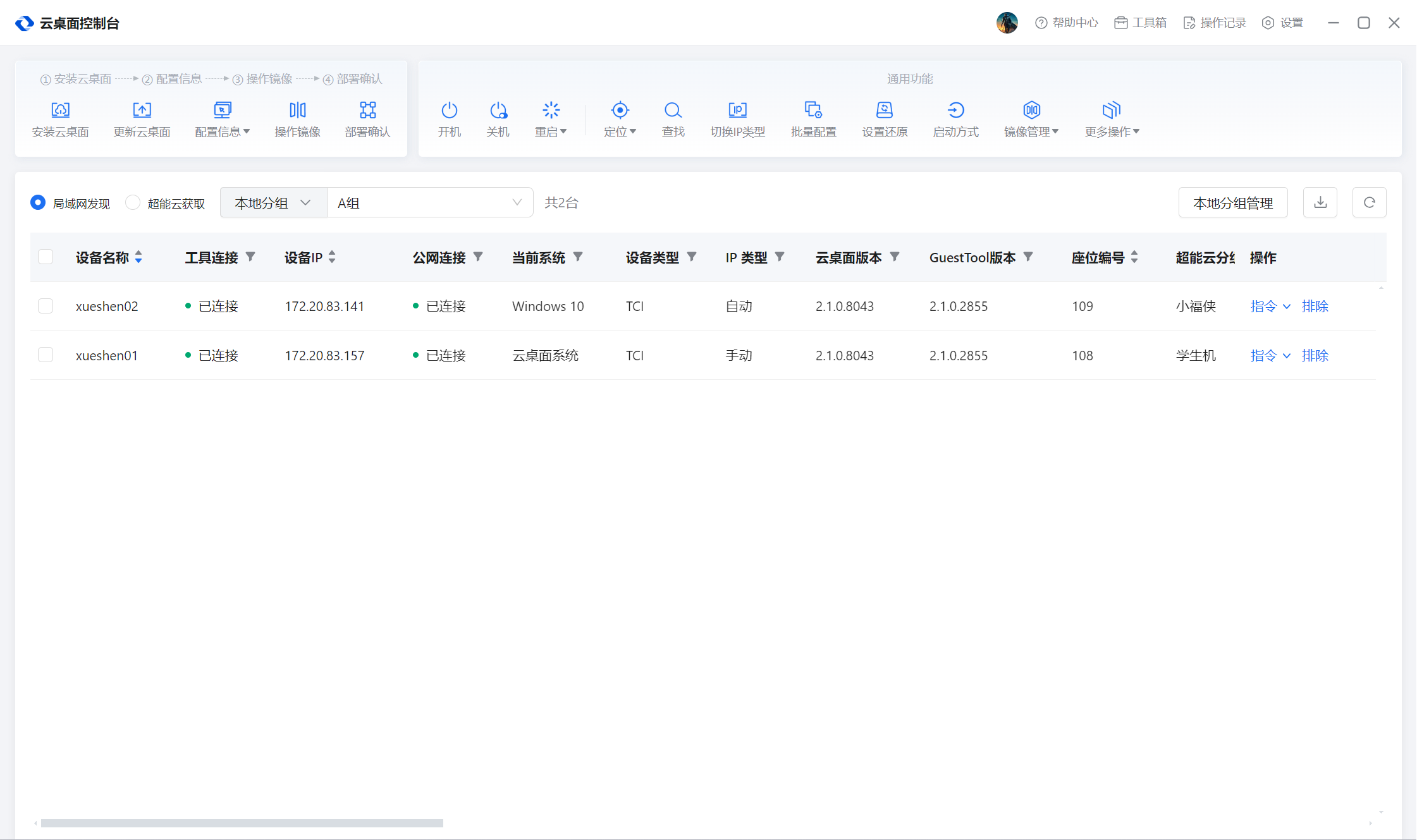Sort by 座位编号 column

1134,257
